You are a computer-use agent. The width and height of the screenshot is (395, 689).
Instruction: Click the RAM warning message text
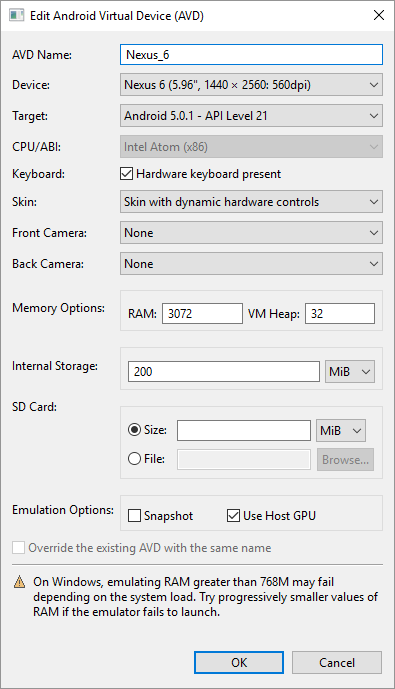205,597
